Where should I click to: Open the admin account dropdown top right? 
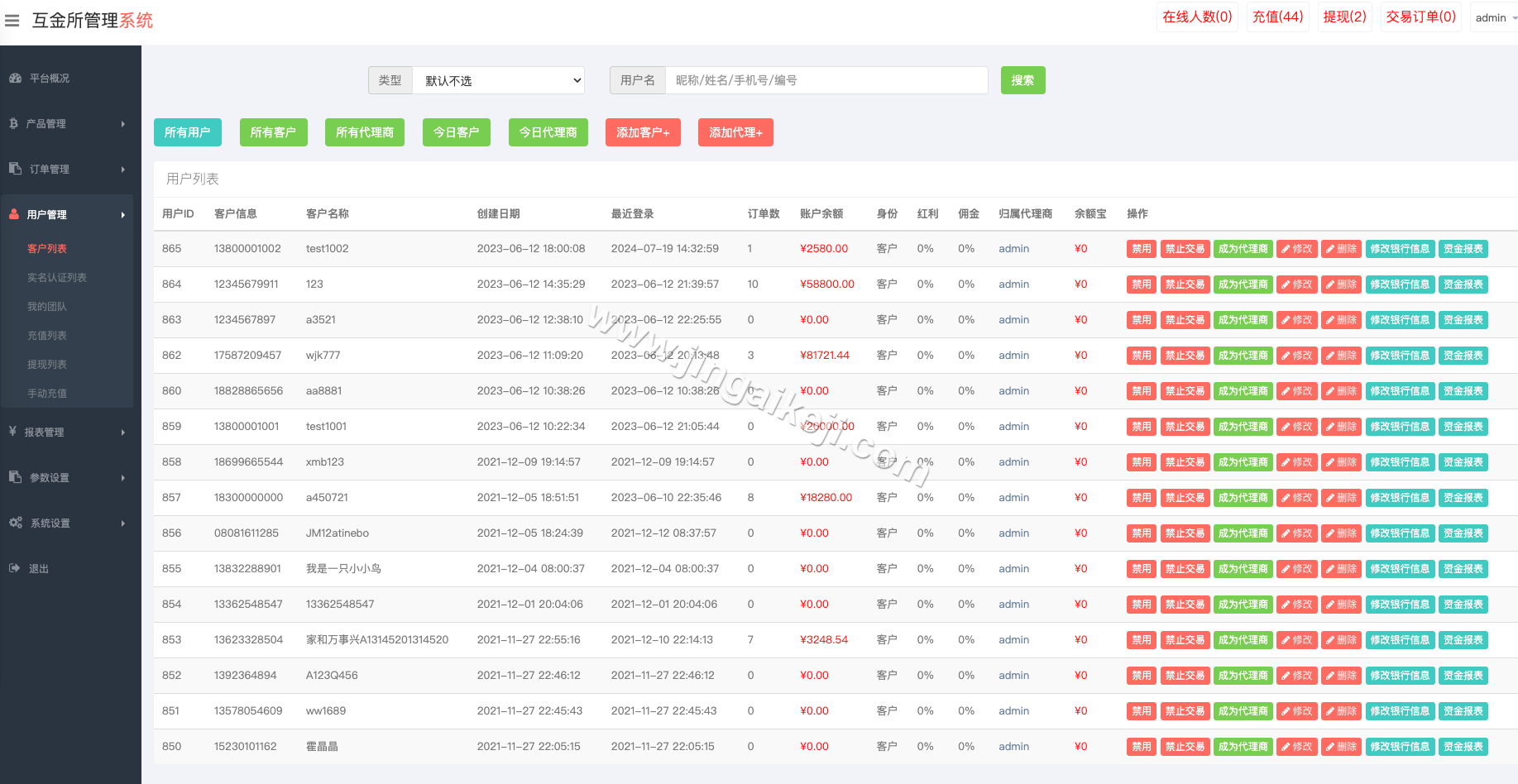[x=1493, y=17]
